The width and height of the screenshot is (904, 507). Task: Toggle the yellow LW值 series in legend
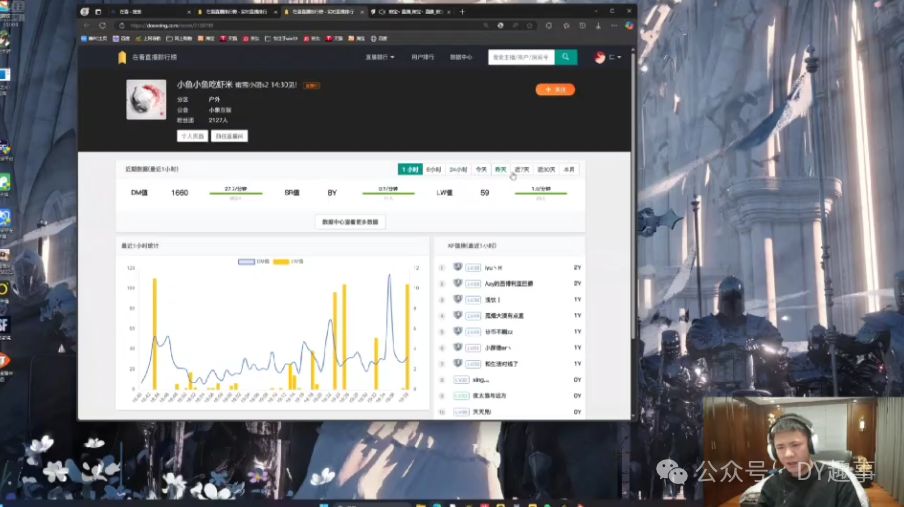[x=288, y=261]
